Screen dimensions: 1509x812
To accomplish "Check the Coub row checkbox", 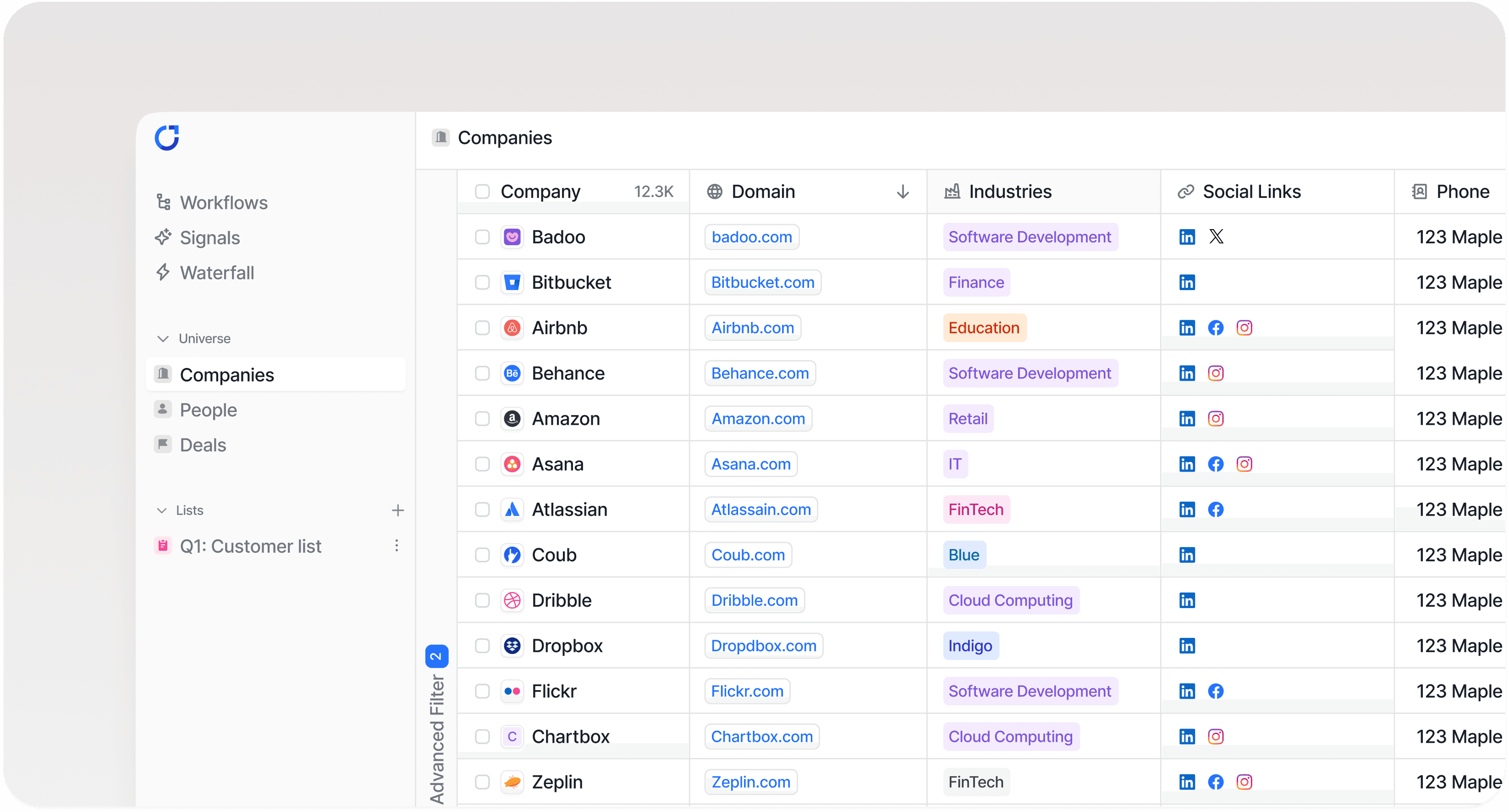I will [x=482, y=554].
